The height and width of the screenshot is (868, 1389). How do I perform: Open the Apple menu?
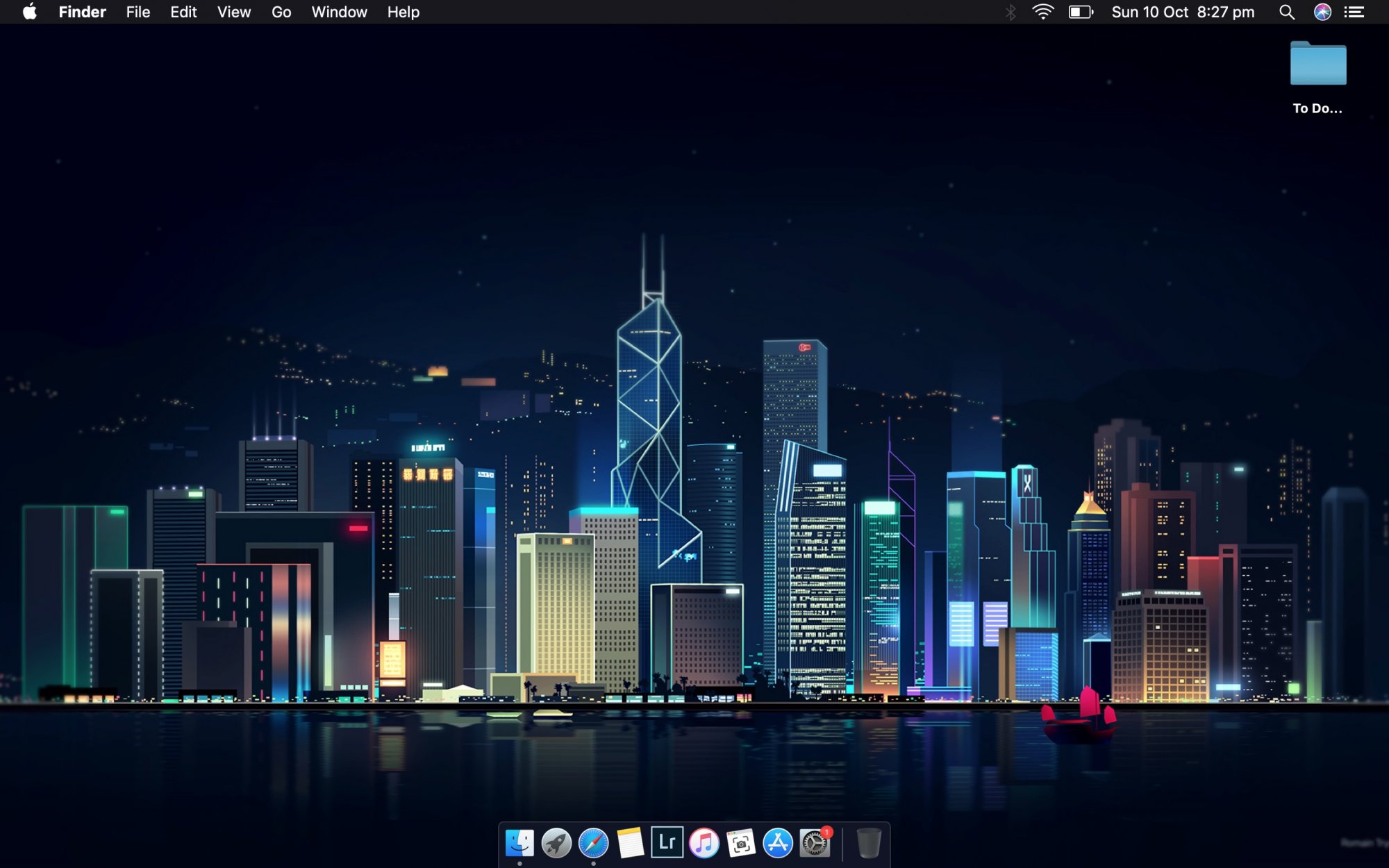click(29, 12)
